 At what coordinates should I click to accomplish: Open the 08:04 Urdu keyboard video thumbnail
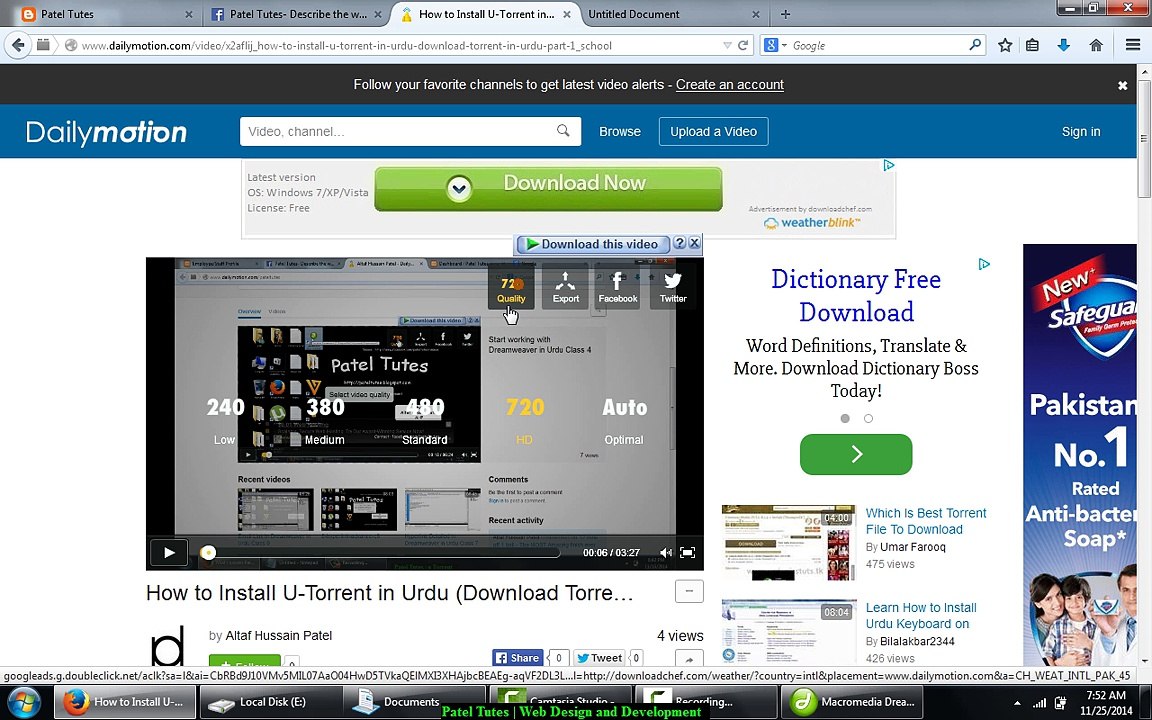tap(788, 633)
